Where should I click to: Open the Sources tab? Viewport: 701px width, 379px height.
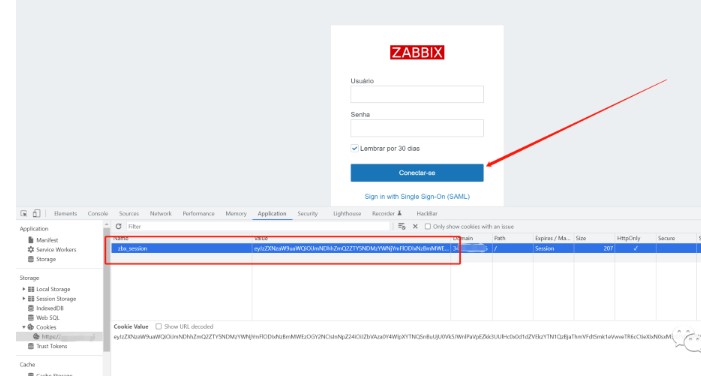pos(129,214)
